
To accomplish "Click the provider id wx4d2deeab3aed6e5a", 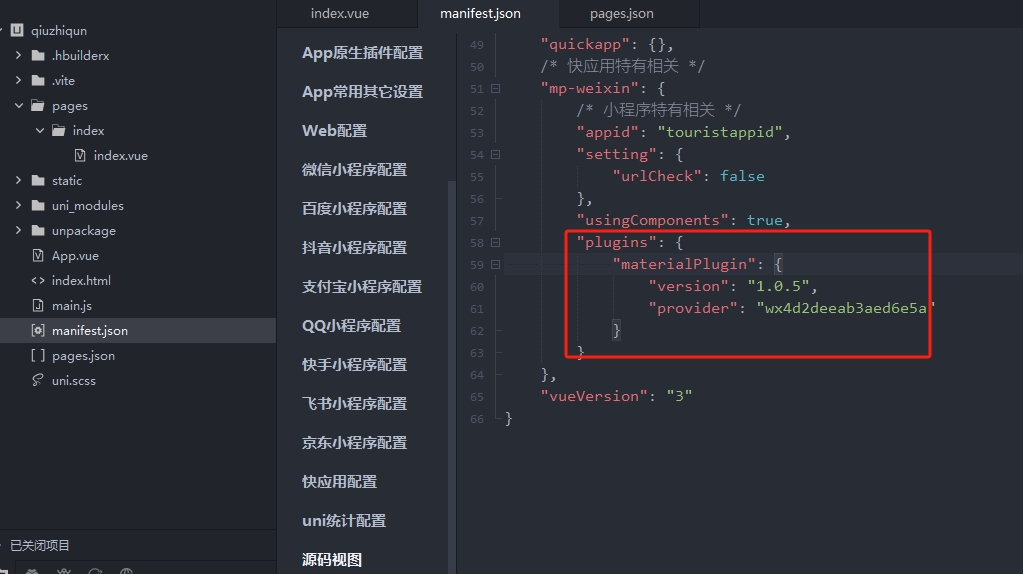I will [x=846, y=309].
